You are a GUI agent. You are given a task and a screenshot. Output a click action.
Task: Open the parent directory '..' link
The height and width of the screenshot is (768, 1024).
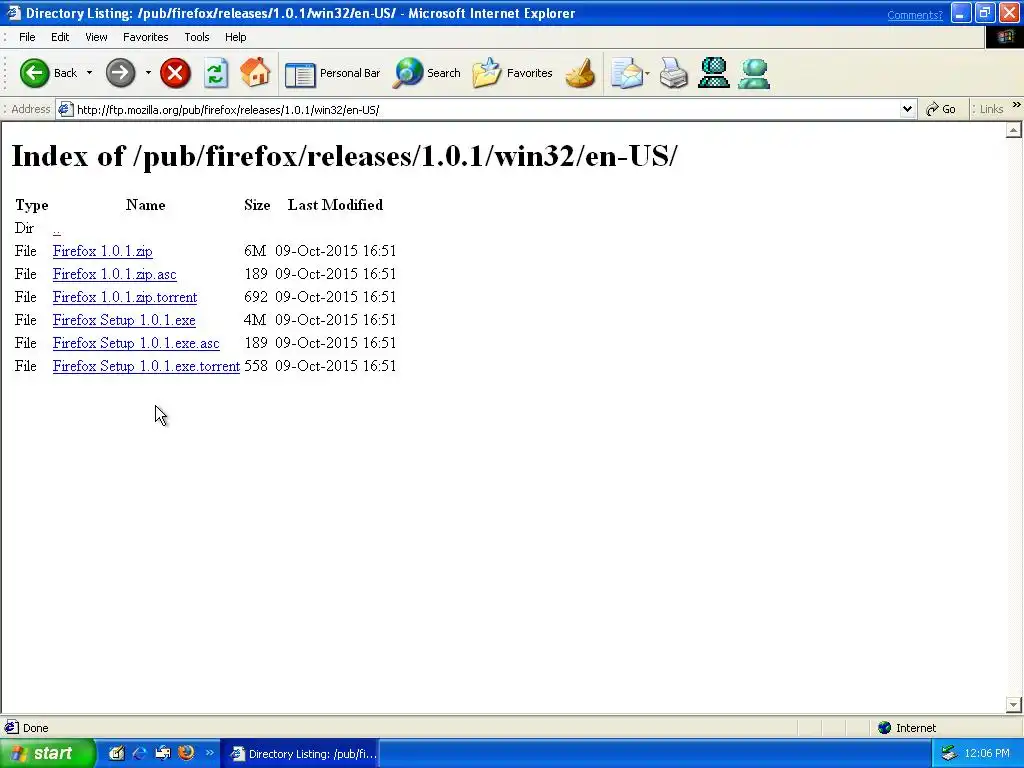(x=57, y=229)
